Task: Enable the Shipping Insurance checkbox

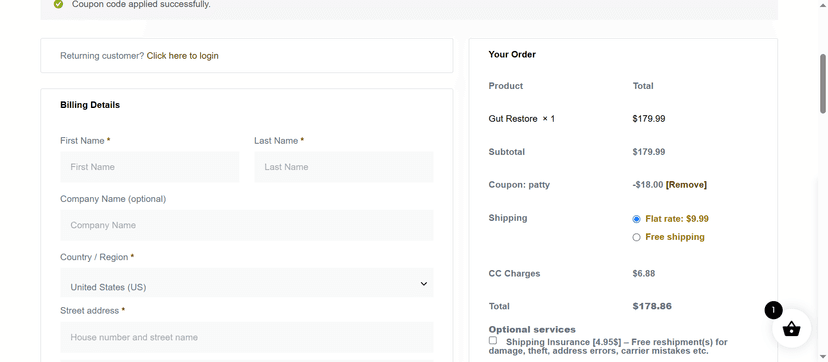Action: pos(493,340)
